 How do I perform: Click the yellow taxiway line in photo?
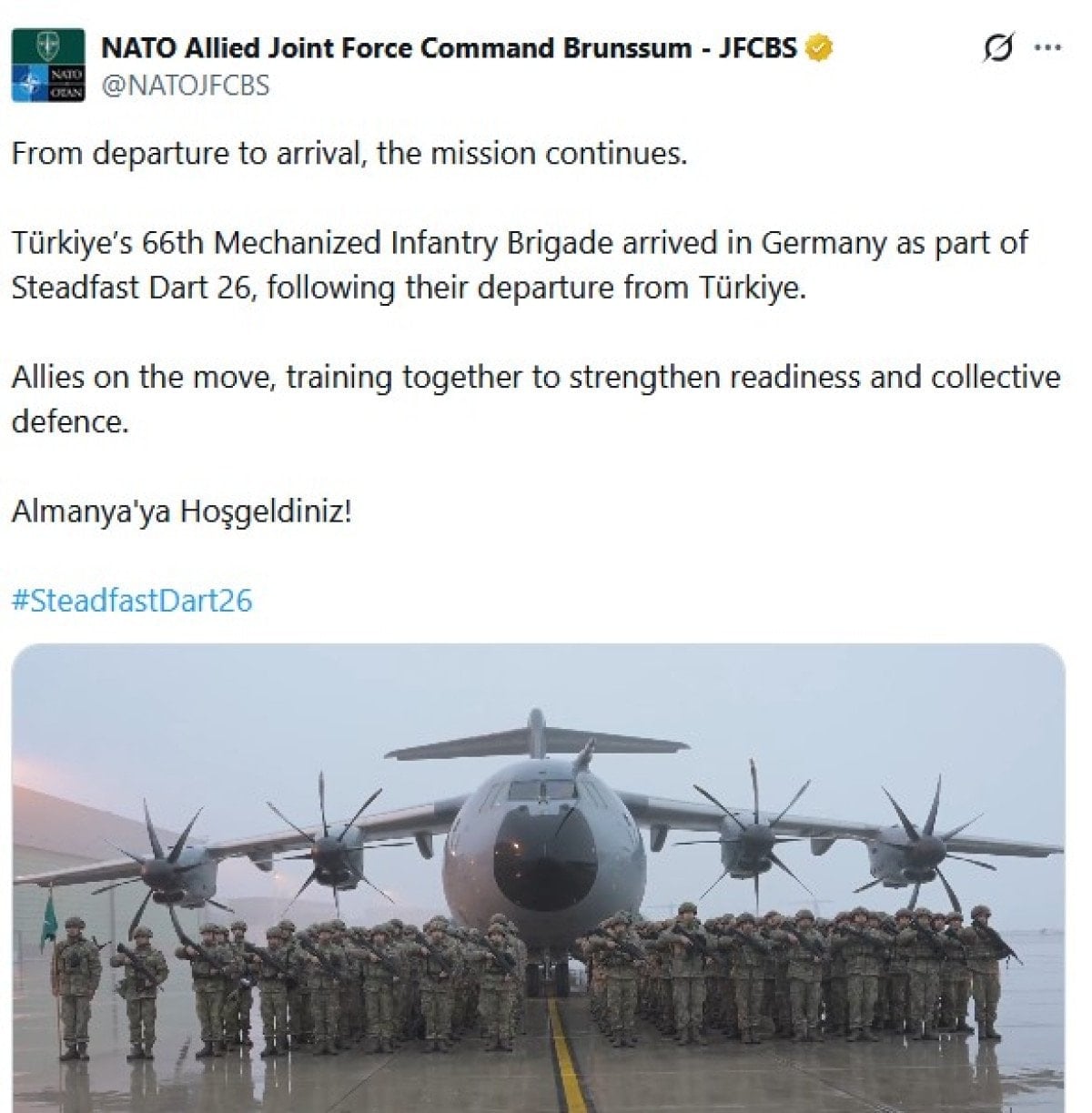(x=568, y=1056)
